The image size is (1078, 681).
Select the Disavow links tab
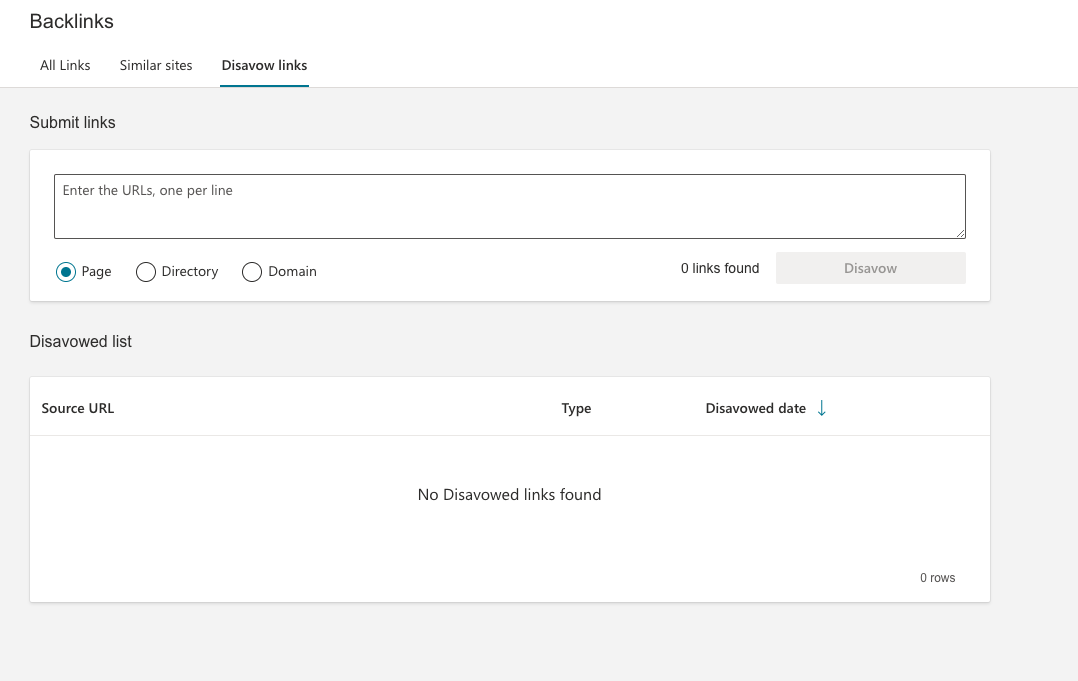263,65
